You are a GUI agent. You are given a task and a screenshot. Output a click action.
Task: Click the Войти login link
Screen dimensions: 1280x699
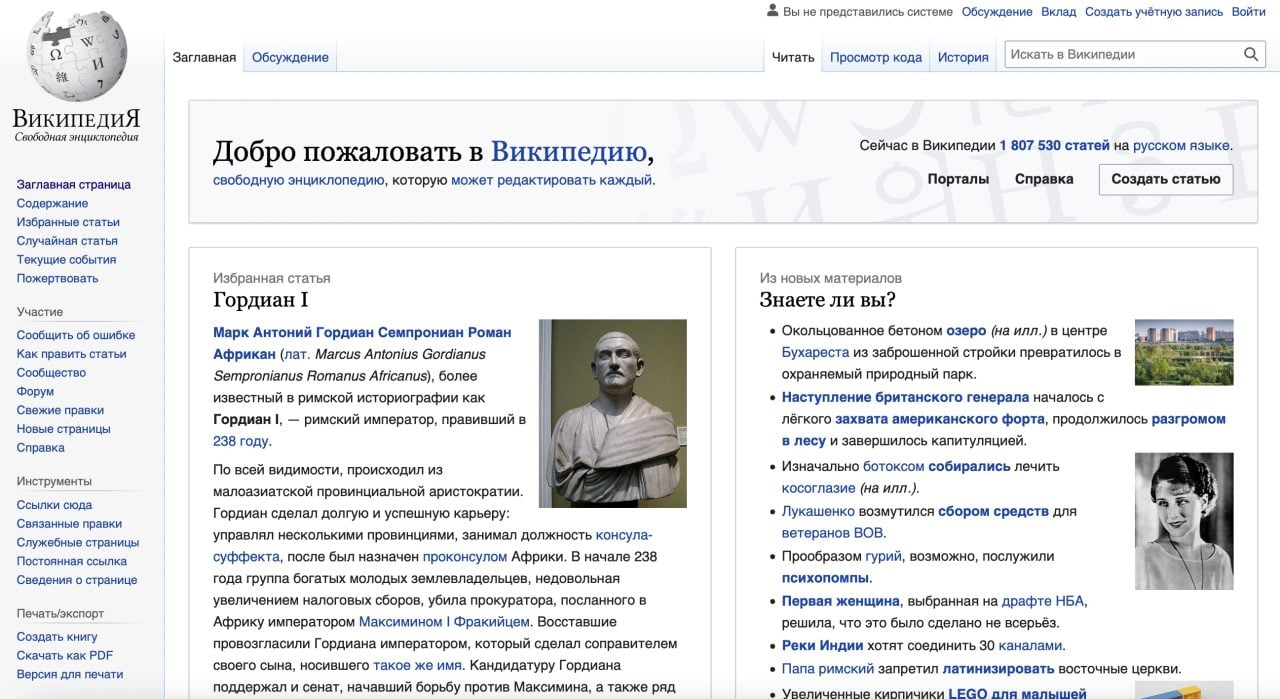(x=1249, y=12)
